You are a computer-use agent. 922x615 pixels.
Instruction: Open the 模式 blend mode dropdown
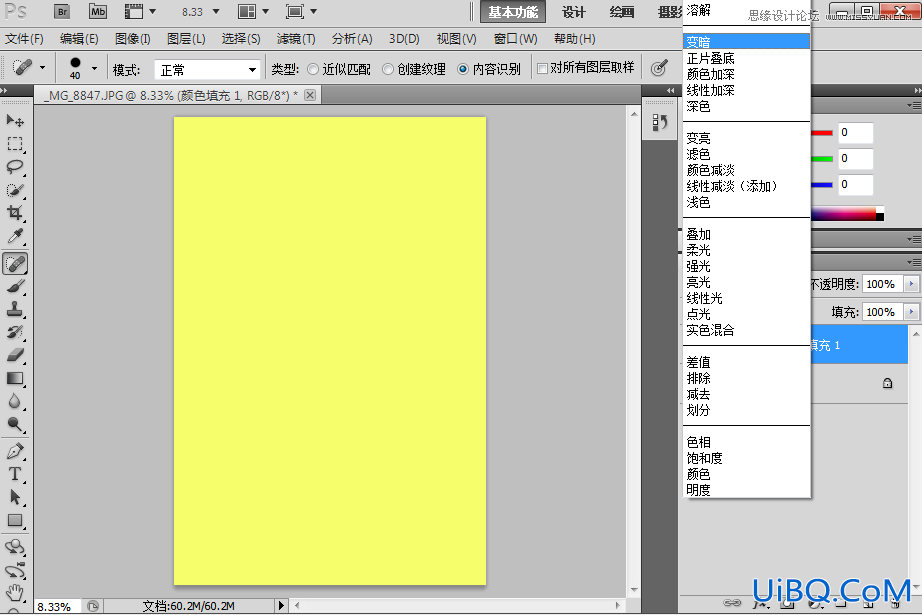tap(208, 70)
